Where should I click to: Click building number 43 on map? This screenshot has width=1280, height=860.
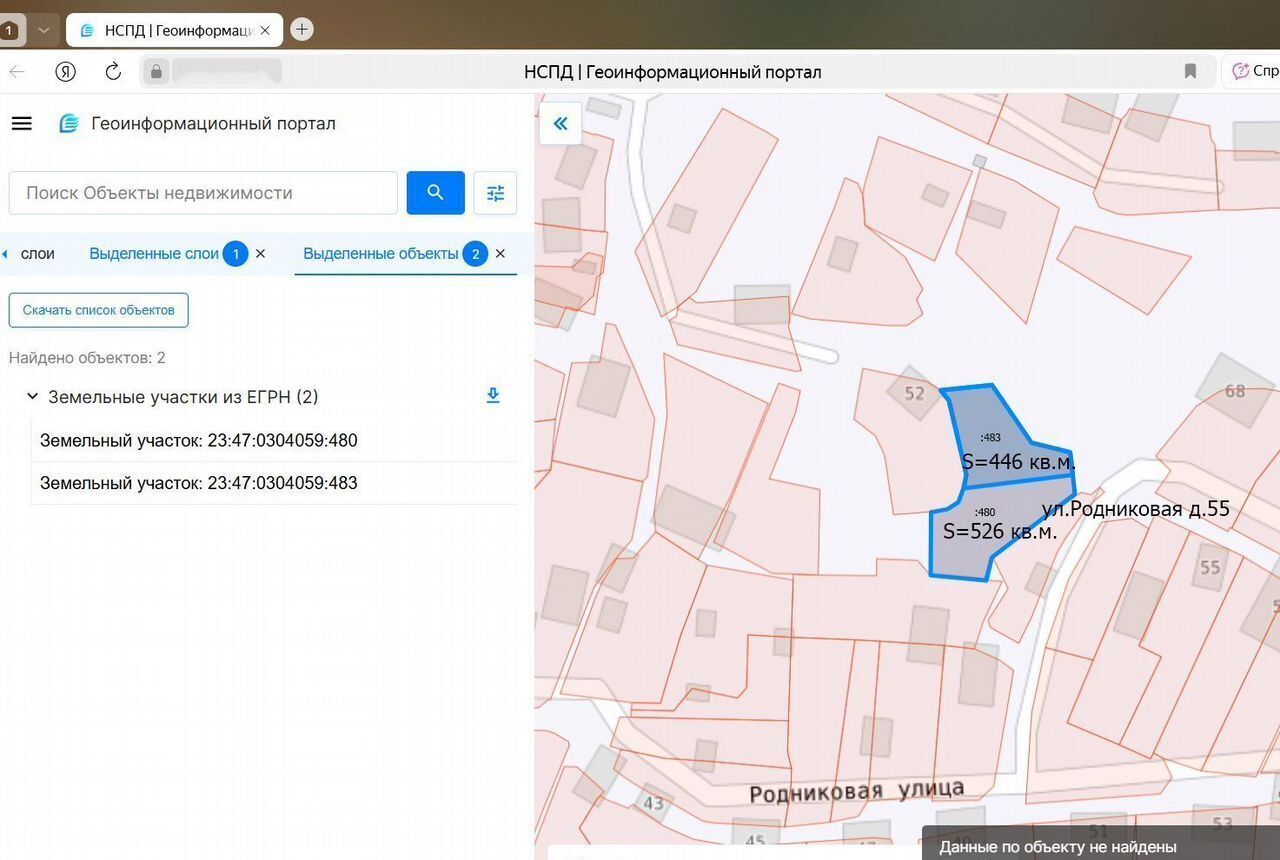pos(653,803)
